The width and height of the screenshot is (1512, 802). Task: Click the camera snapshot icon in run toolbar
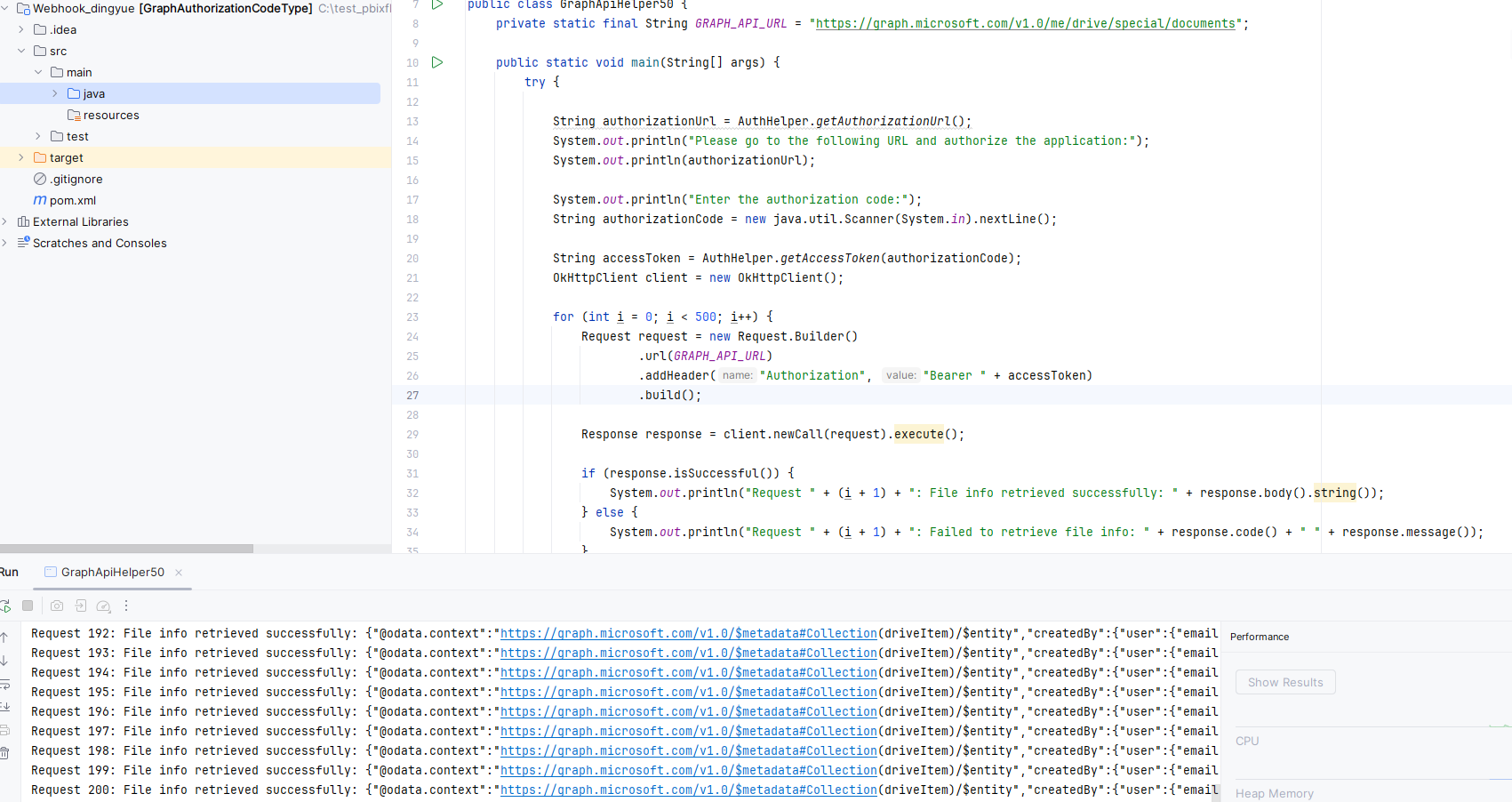(57, 606)
